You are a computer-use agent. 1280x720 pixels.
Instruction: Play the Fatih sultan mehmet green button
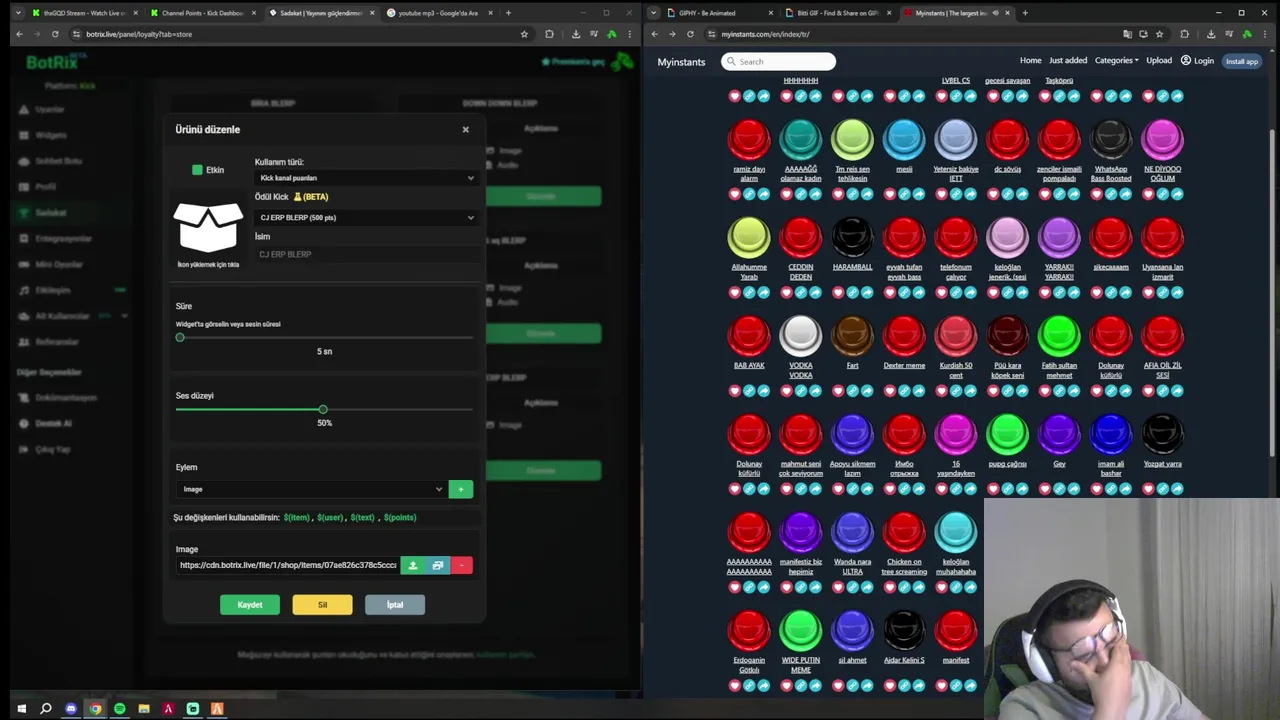1059,336
